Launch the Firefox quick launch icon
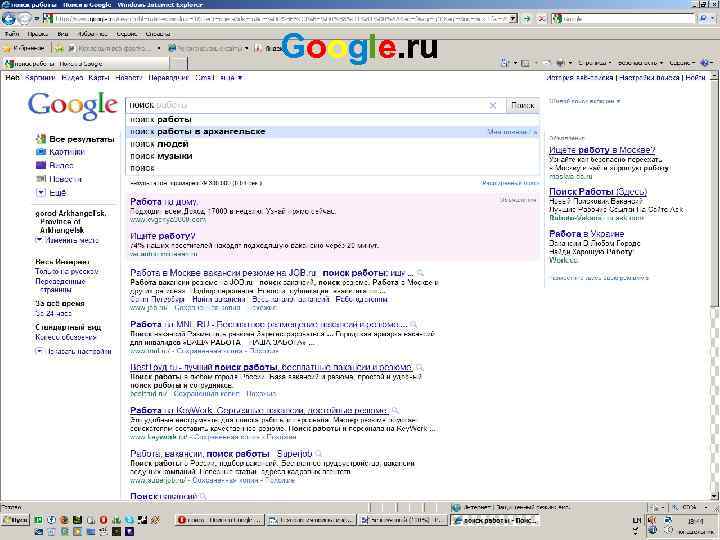This screenshot has height=540, width=720. point(64,520)
